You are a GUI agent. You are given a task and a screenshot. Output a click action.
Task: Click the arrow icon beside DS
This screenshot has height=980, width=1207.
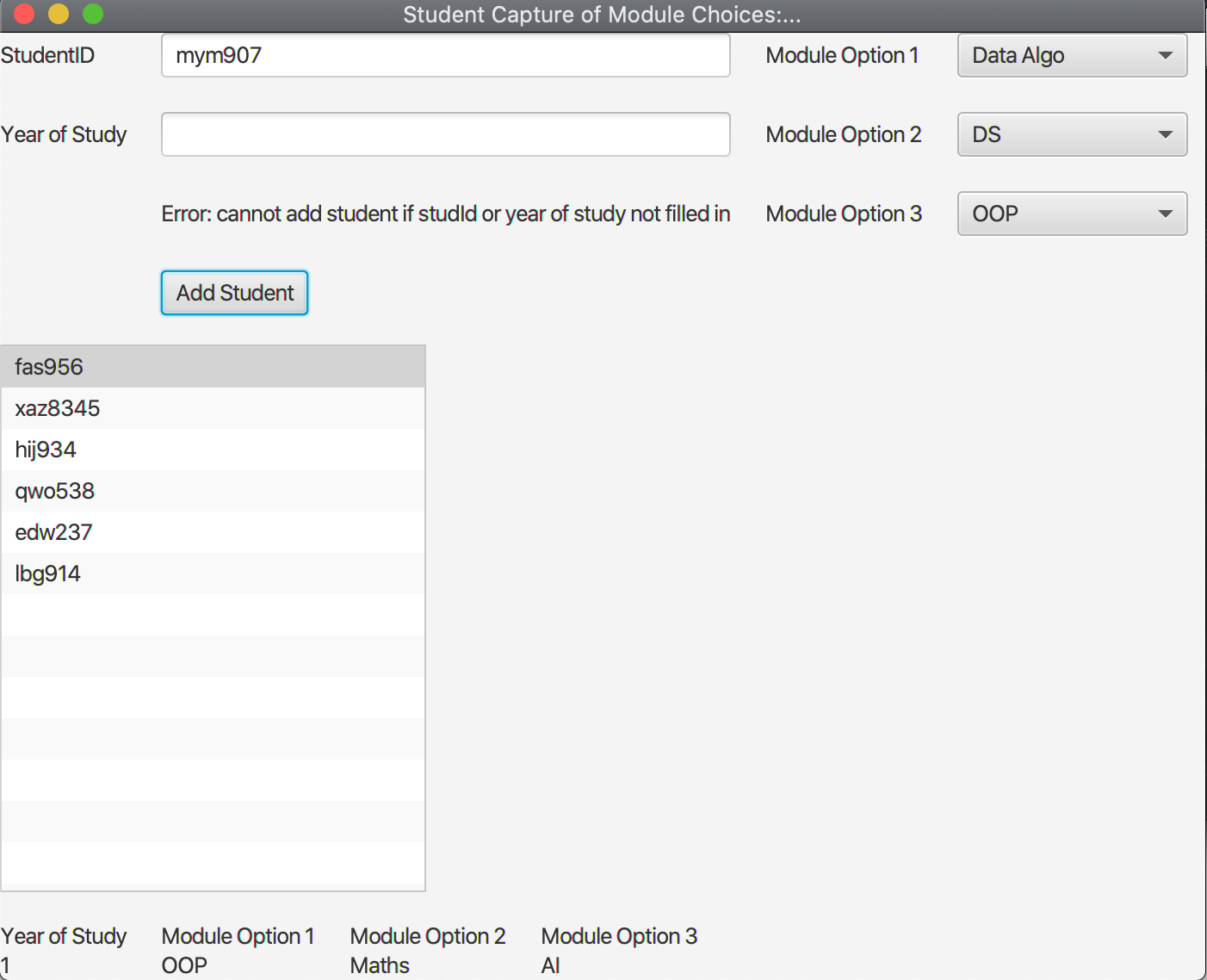click(x=1166, y=134)
